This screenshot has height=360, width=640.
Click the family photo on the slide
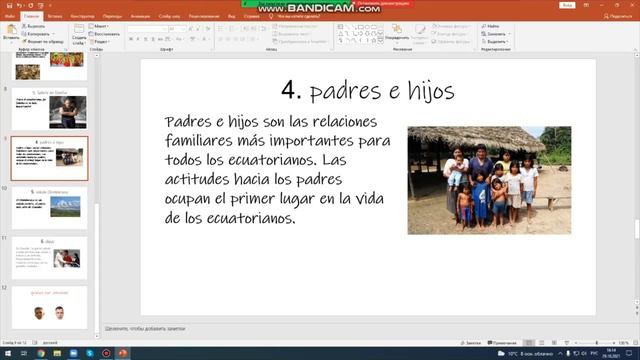pos(489,180)
